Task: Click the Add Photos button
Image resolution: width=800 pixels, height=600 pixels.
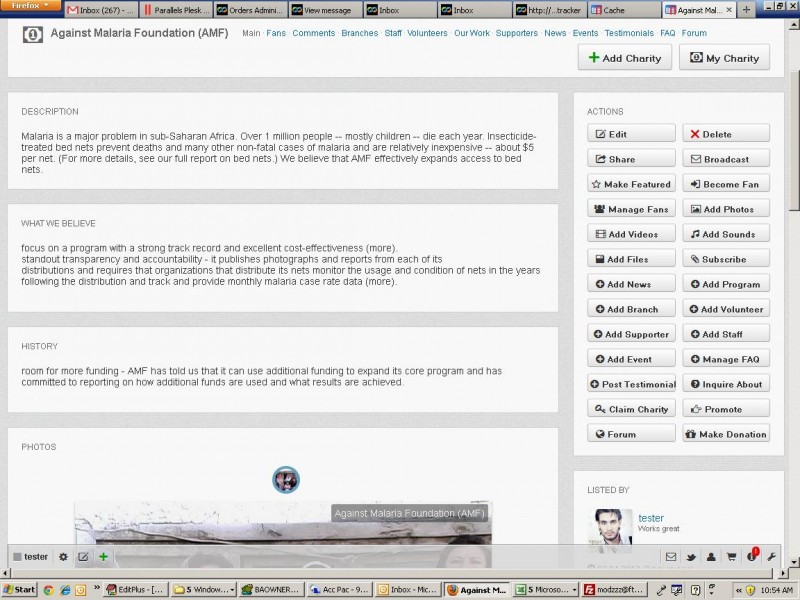Action: (x=726, y=209)
